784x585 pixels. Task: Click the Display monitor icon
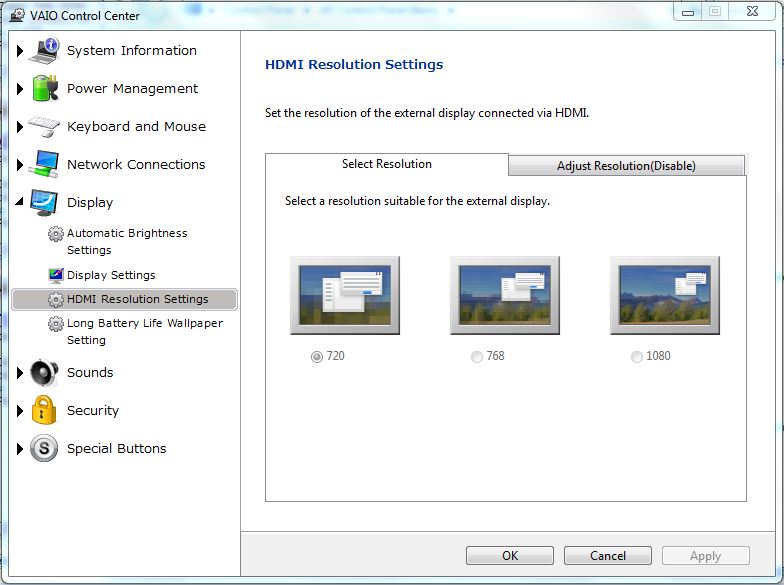click(x=44, y=202)
